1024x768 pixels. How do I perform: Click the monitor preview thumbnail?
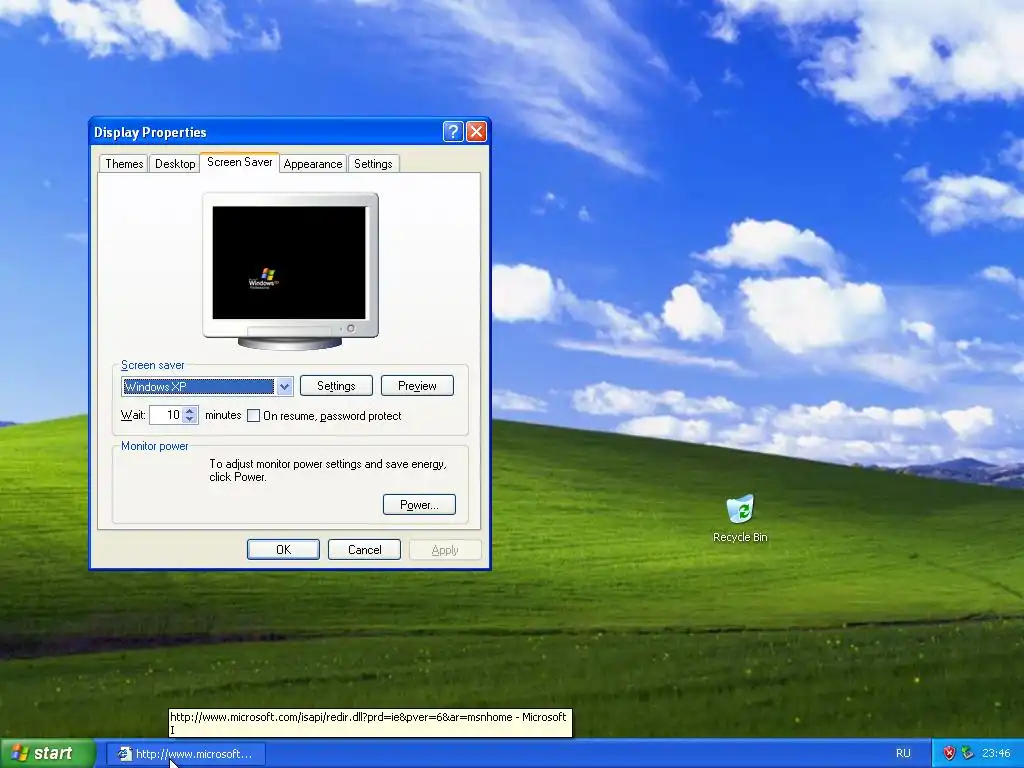click(290, 271)
